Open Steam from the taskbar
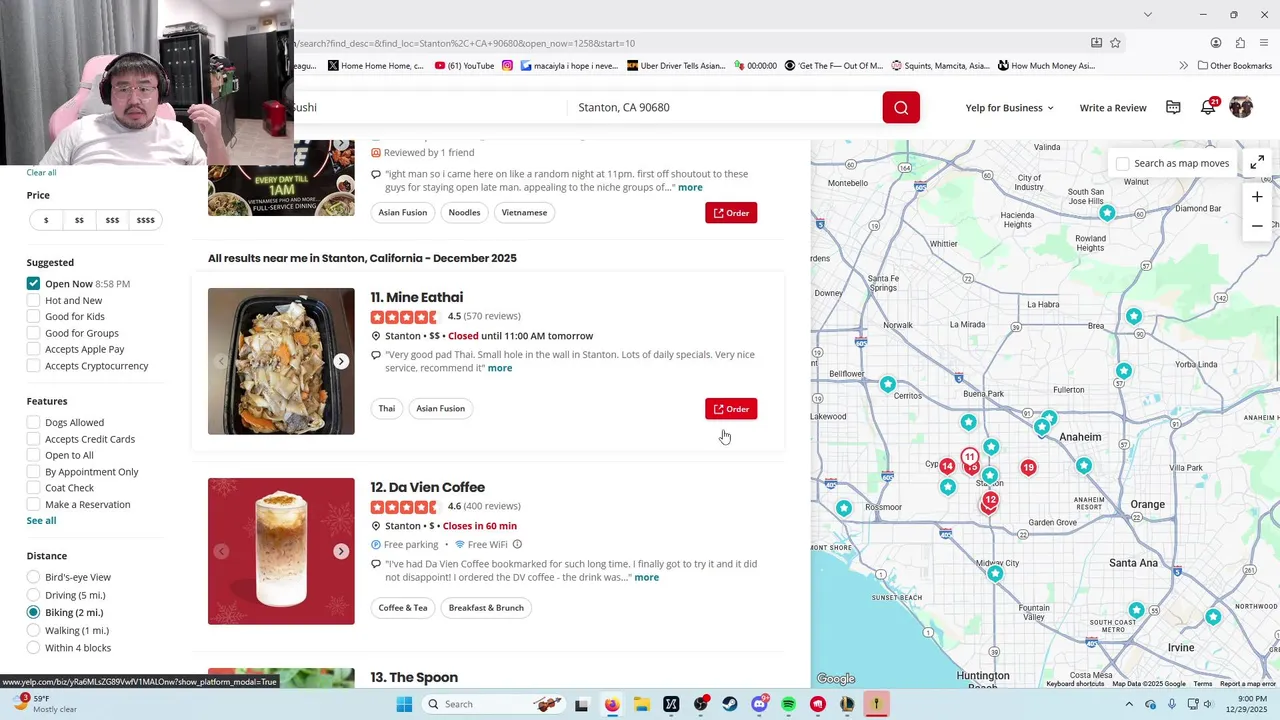Screen dimensions: 1280x720 click(x=730, y=704)
